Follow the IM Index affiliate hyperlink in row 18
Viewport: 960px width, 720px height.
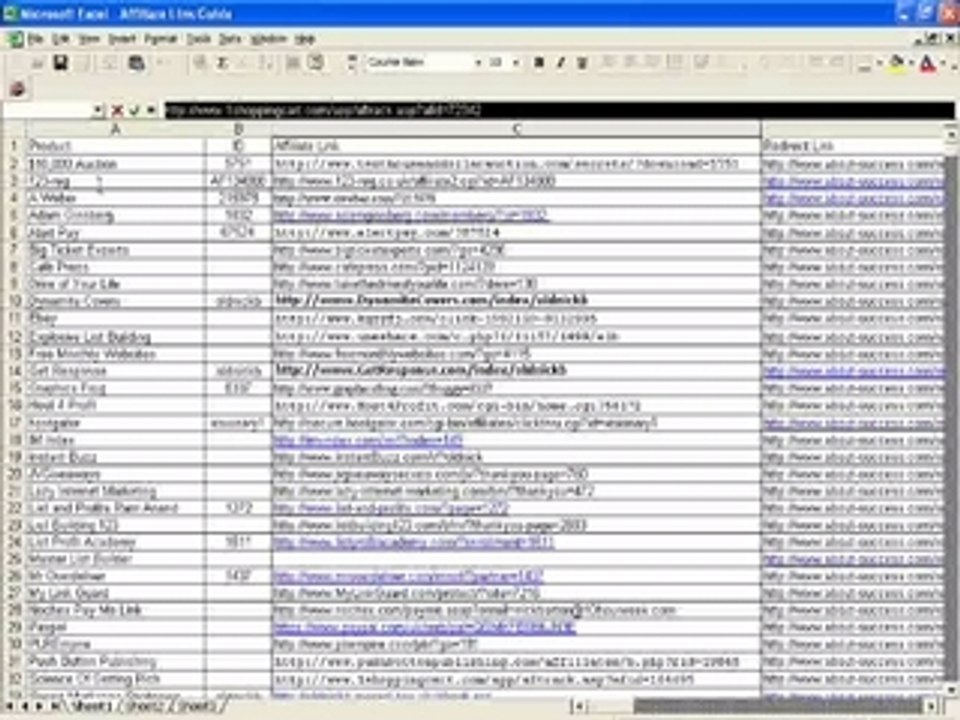(x=367, y=440)
